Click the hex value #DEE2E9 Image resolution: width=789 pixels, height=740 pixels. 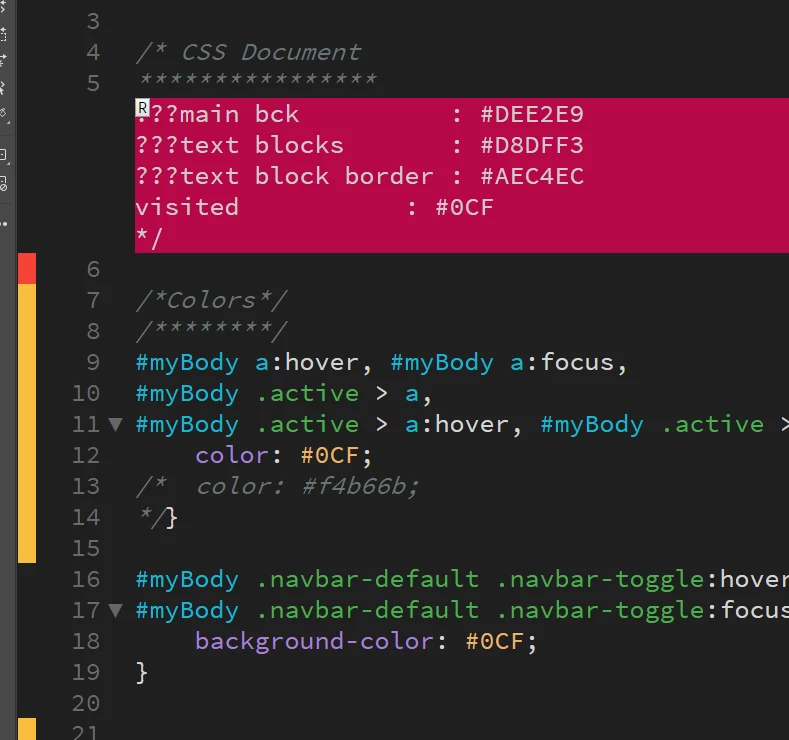532,115
